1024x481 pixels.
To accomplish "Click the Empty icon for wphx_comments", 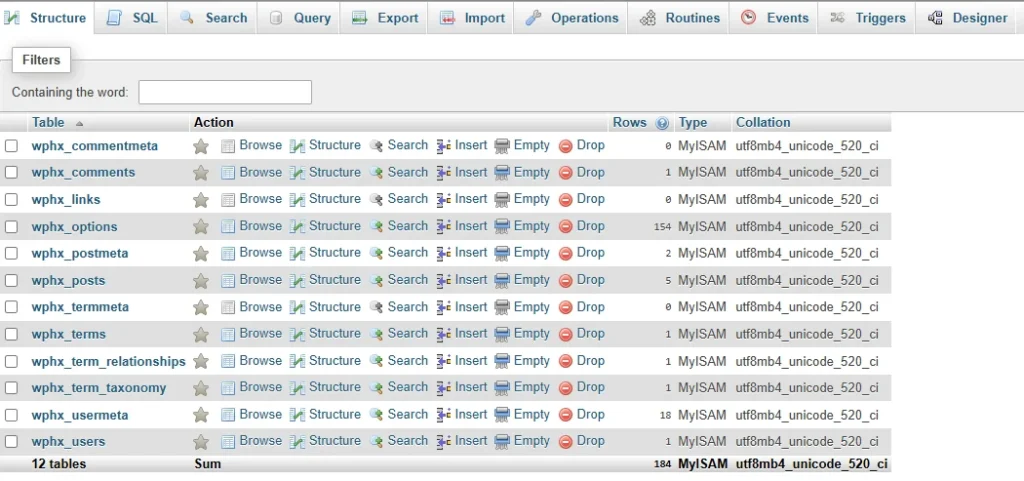I will point(502,173).
